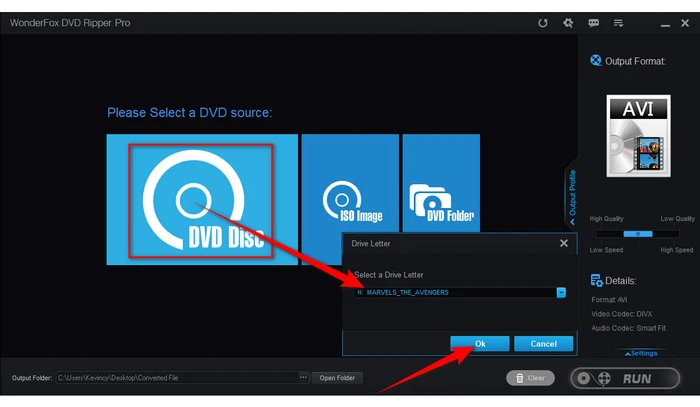700x407 pixels.
Task: Click the 'Low Speed' label
Action: (606, 250)
